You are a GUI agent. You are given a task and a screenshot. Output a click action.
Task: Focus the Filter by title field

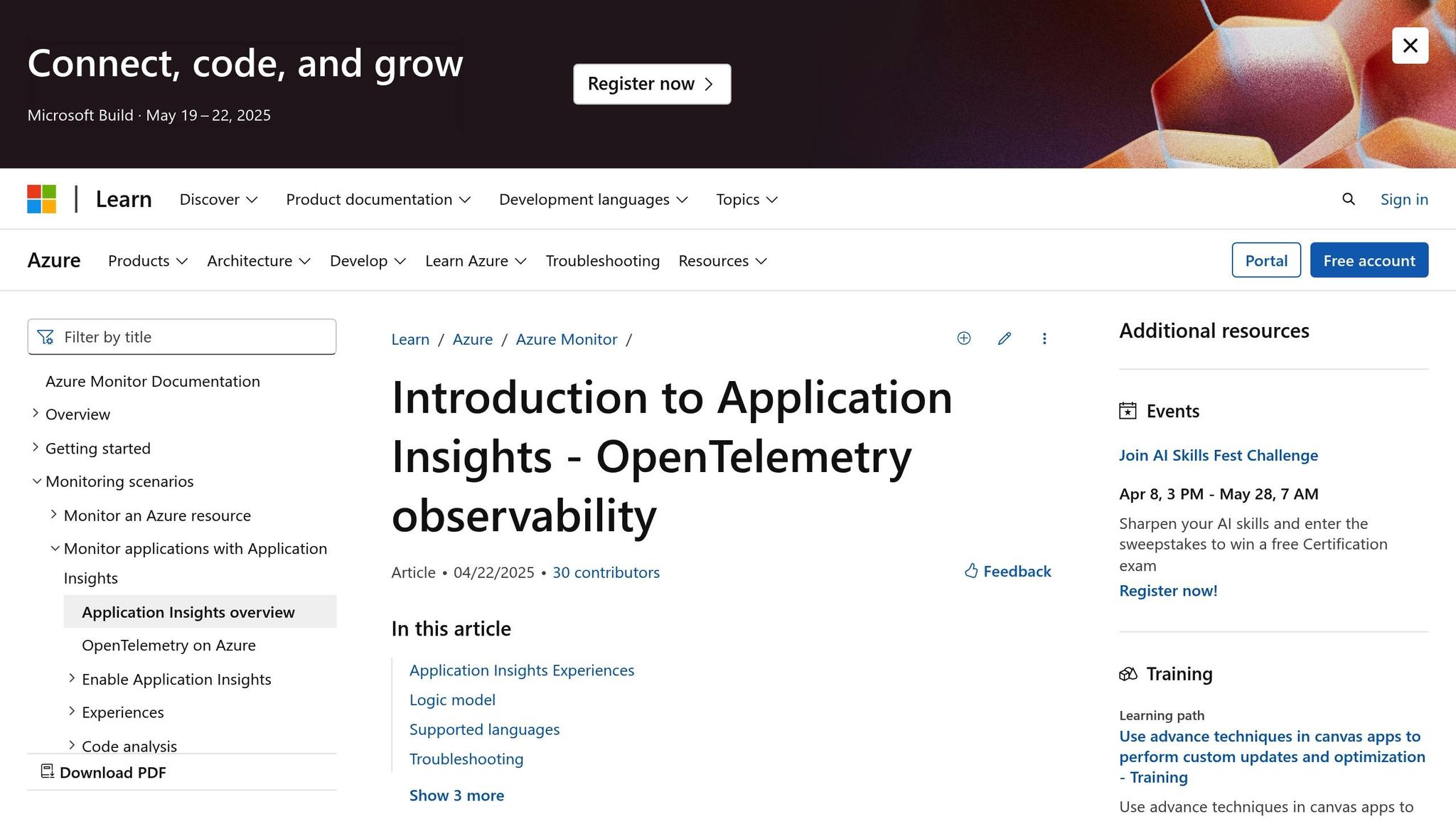click(182, 337)
